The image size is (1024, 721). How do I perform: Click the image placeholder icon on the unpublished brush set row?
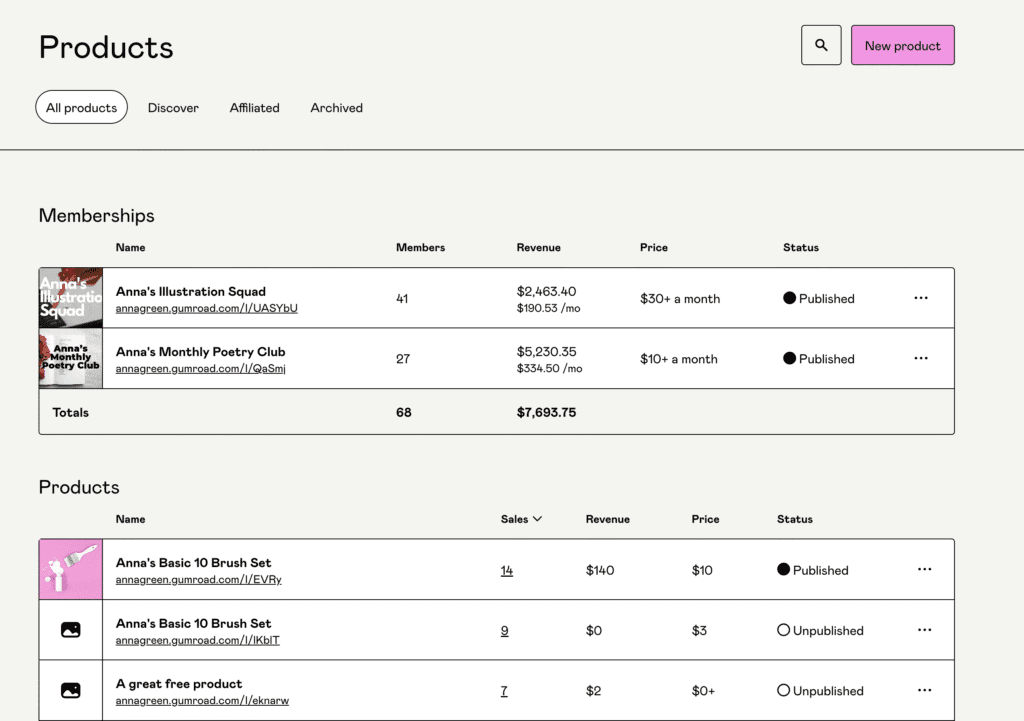point(70,629)
